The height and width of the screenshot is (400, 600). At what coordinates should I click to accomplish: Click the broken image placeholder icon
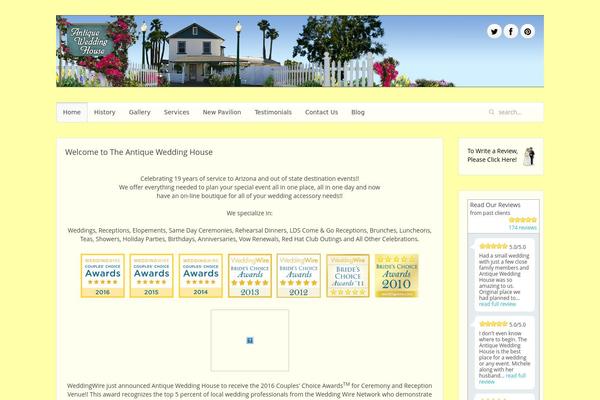click(250, 340)
